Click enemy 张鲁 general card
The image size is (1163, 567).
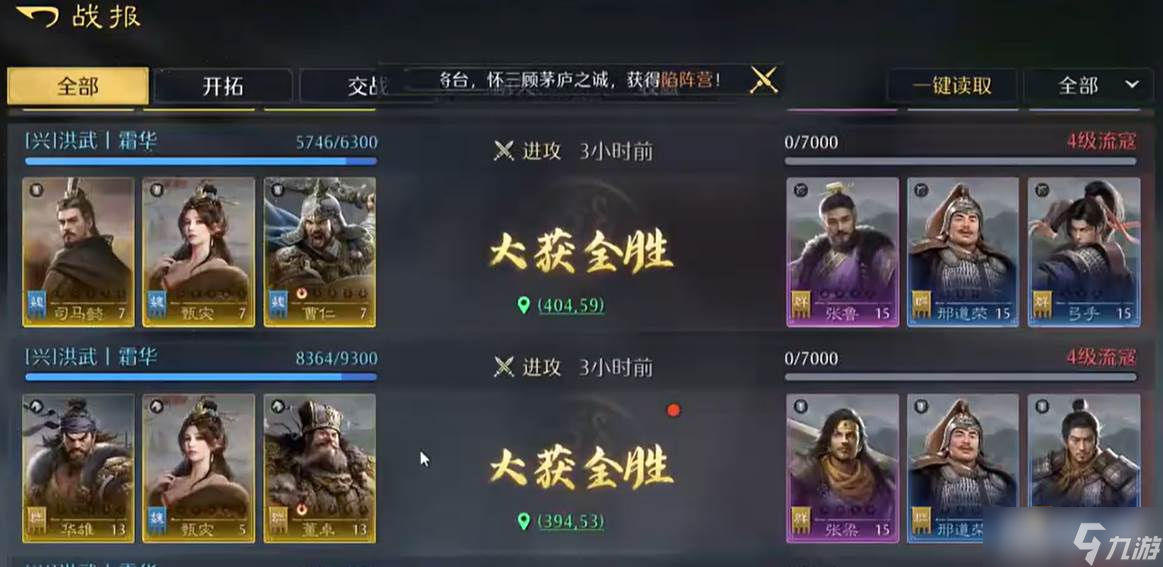click(843, 252)
